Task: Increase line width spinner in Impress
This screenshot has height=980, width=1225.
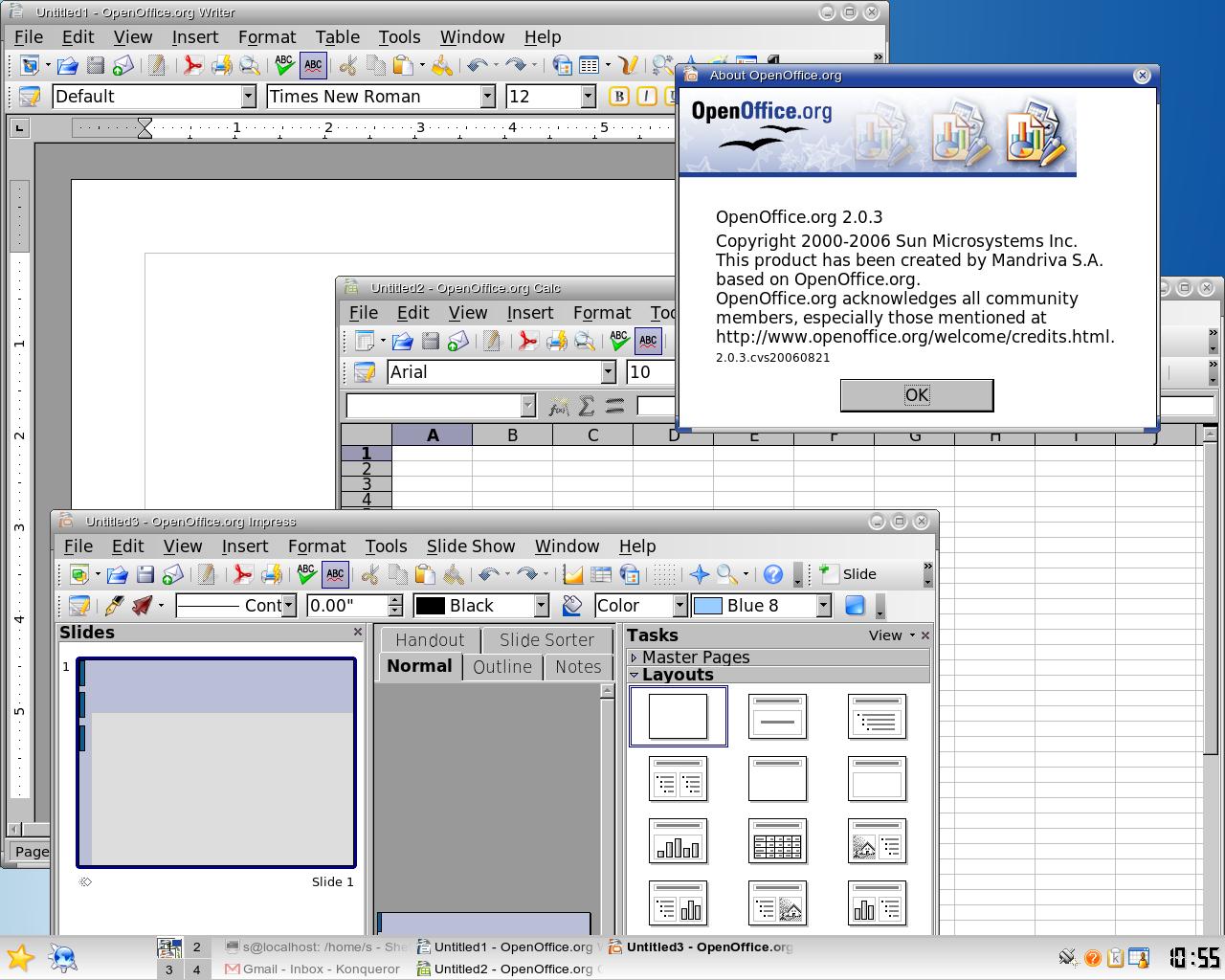Action: (395, 600)
